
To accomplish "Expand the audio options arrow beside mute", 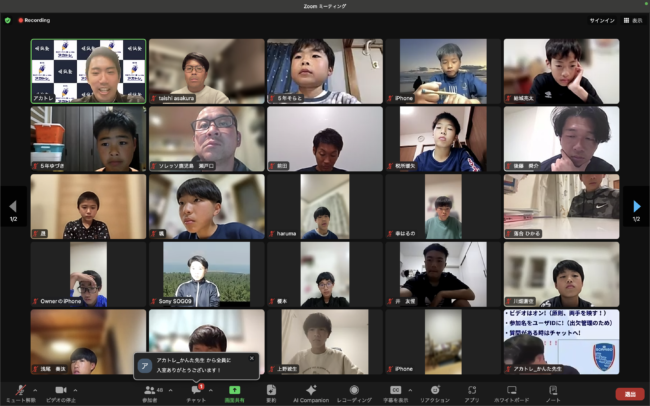I will 34,390.
